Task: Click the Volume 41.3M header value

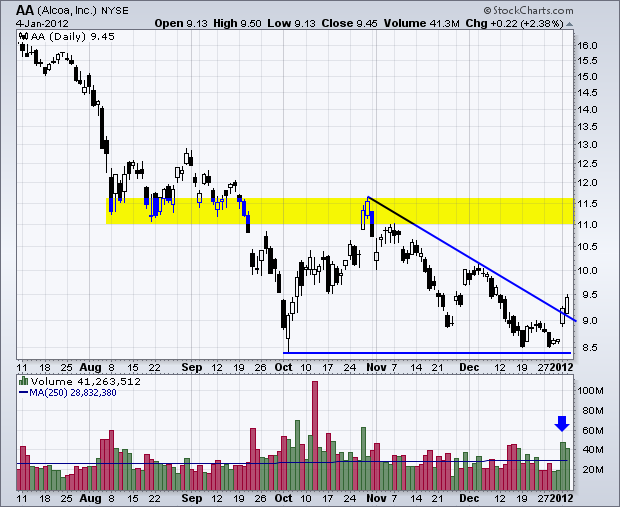Action: point(422,23)
